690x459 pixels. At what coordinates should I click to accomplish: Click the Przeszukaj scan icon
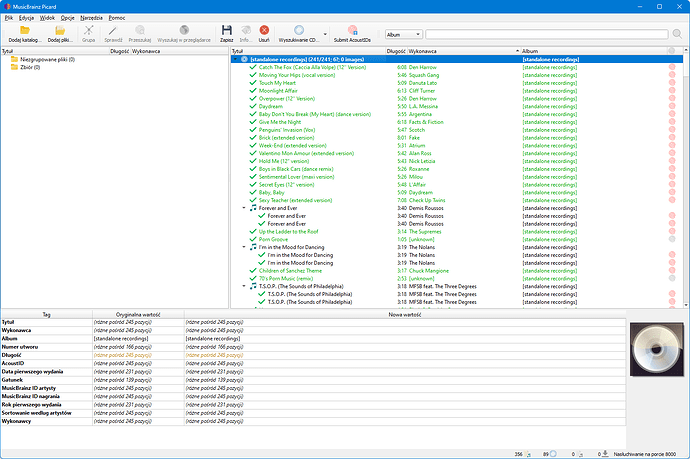140,30
